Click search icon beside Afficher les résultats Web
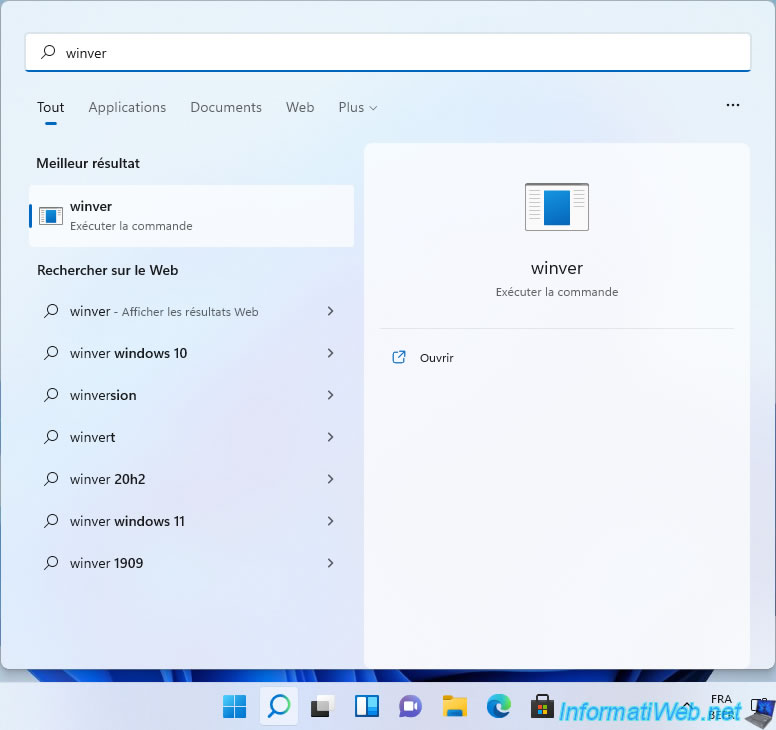The width and height of the screenshot is (776, 730). point(51,311)
